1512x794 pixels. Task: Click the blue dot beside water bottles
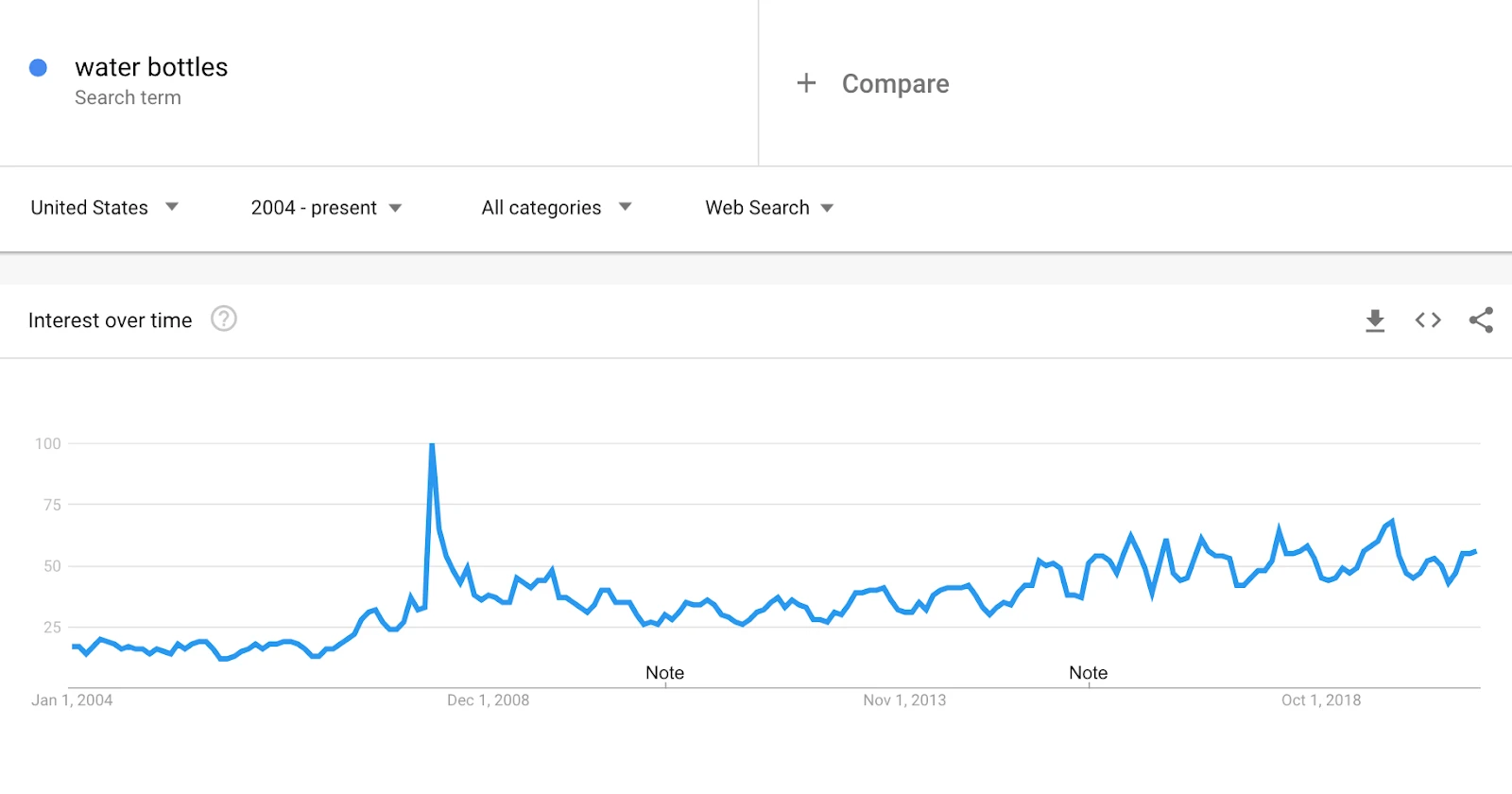pyautogui.click(x=38, y=67)
